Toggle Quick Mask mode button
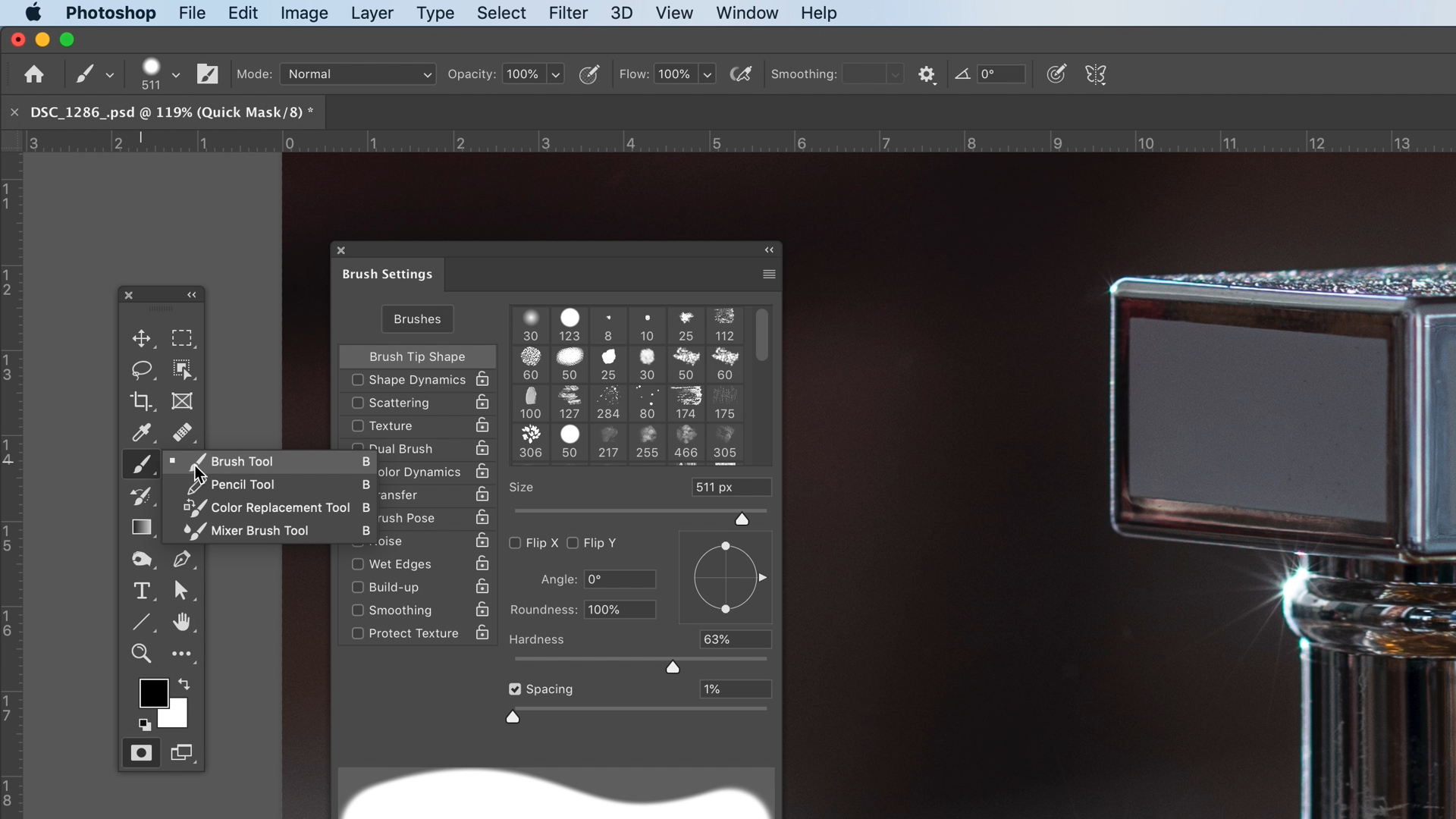 tap(141, 753)
